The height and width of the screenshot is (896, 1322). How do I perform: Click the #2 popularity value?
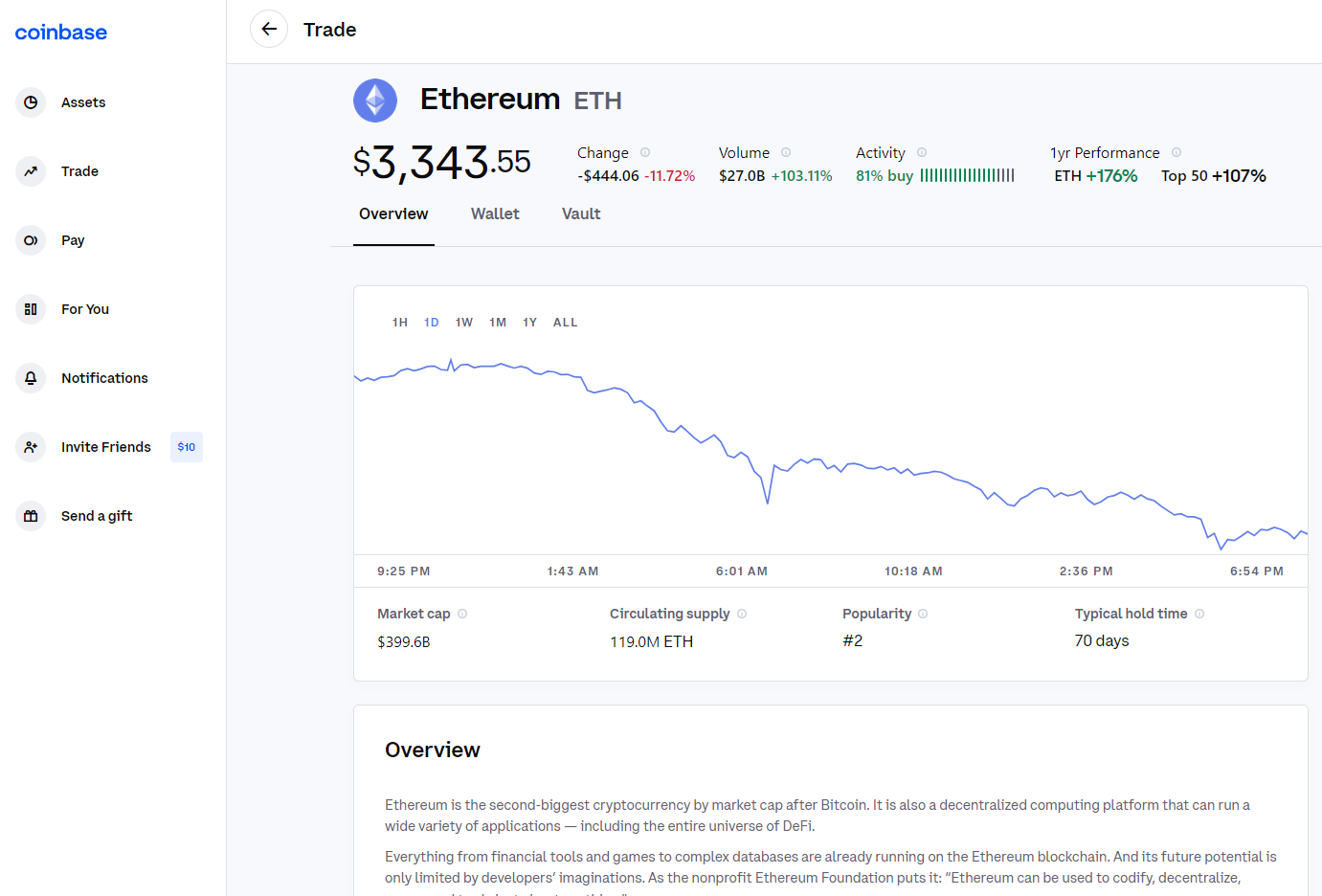click(x=853, y=641)
